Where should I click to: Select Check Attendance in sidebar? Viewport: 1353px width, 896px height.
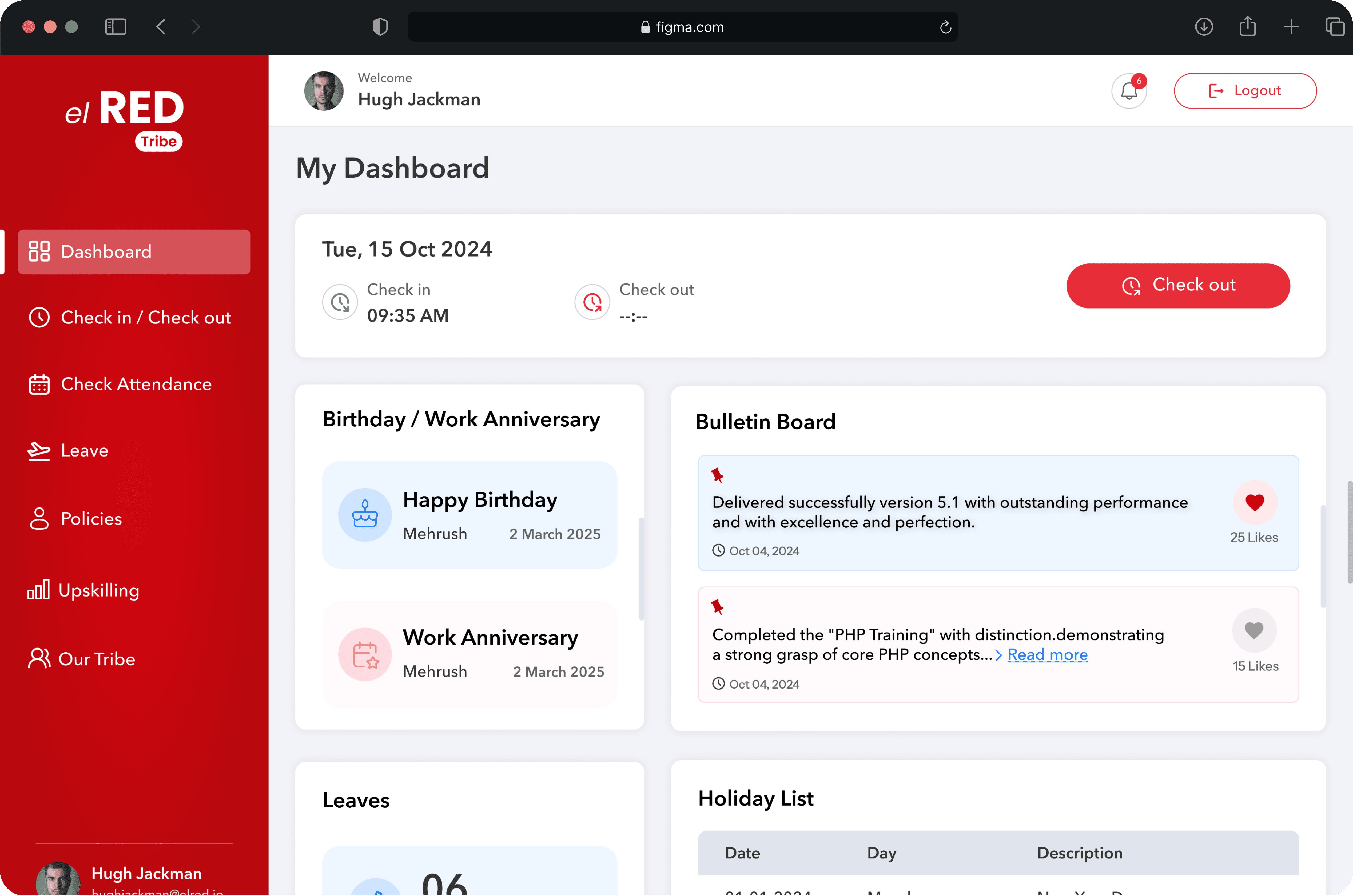click(136, 384)
